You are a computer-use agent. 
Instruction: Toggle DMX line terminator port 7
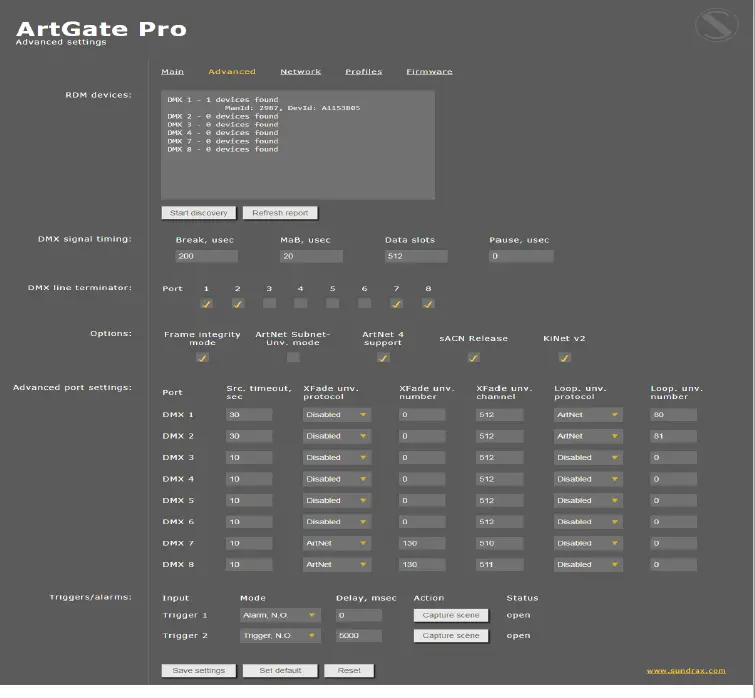(396, 303)
